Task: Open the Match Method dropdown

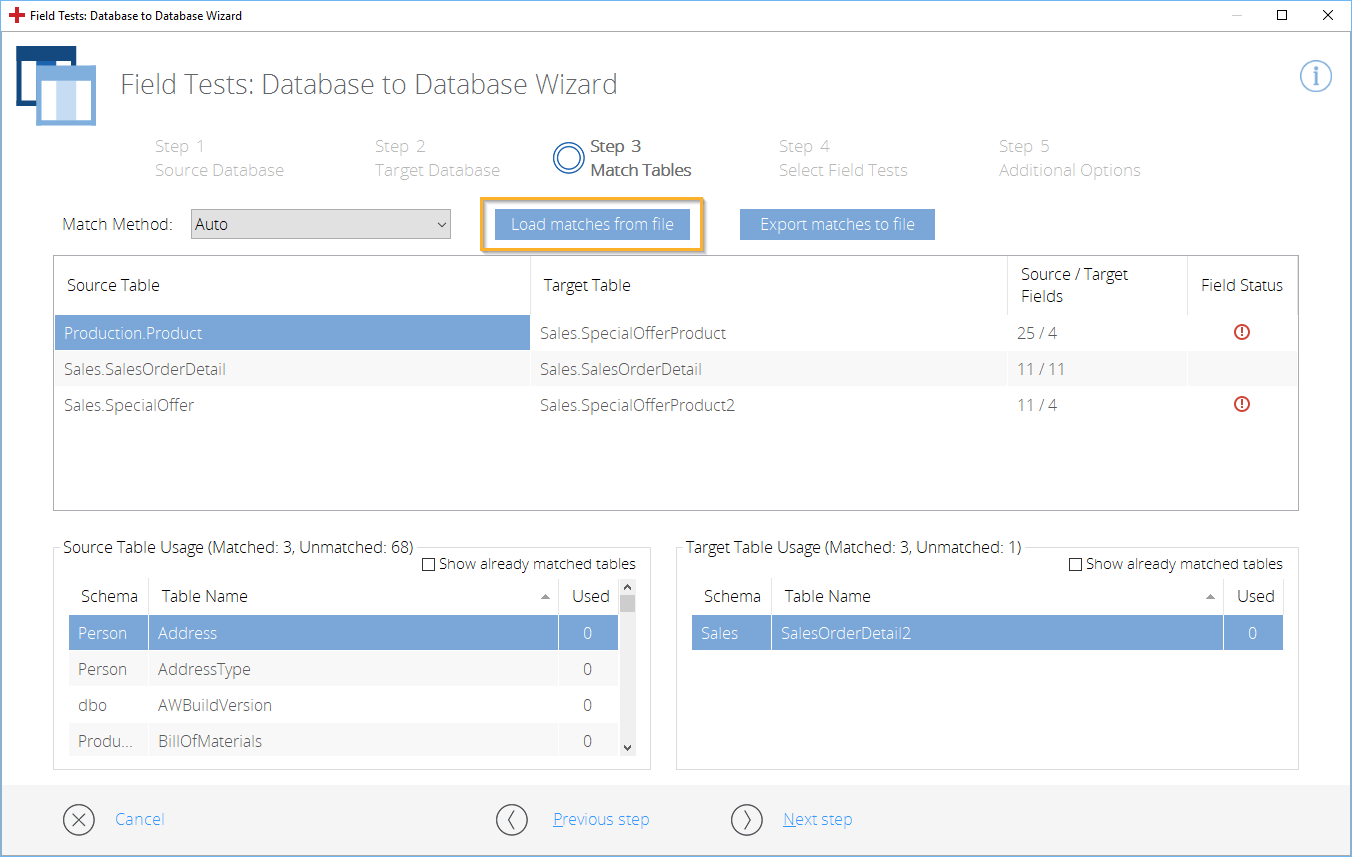Action: pyautogui.click(x=321, y=225)
